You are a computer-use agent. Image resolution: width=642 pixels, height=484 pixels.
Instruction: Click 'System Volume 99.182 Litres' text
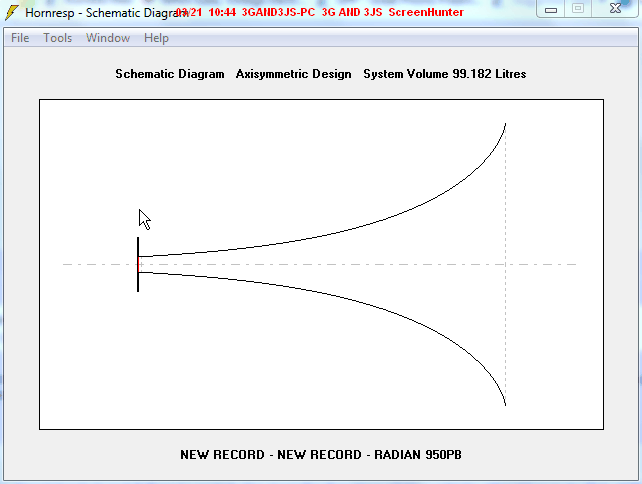[x=445, y=74]
